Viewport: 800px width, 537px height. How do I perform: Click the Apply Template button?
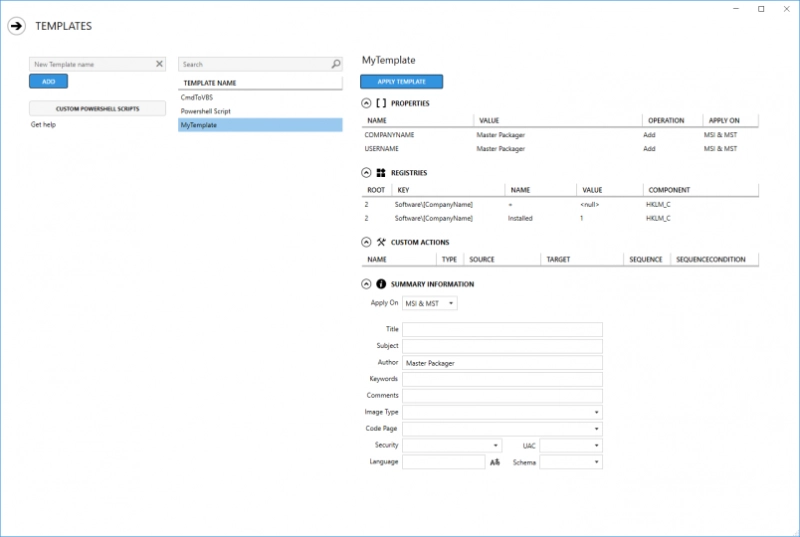coord(401,81)
